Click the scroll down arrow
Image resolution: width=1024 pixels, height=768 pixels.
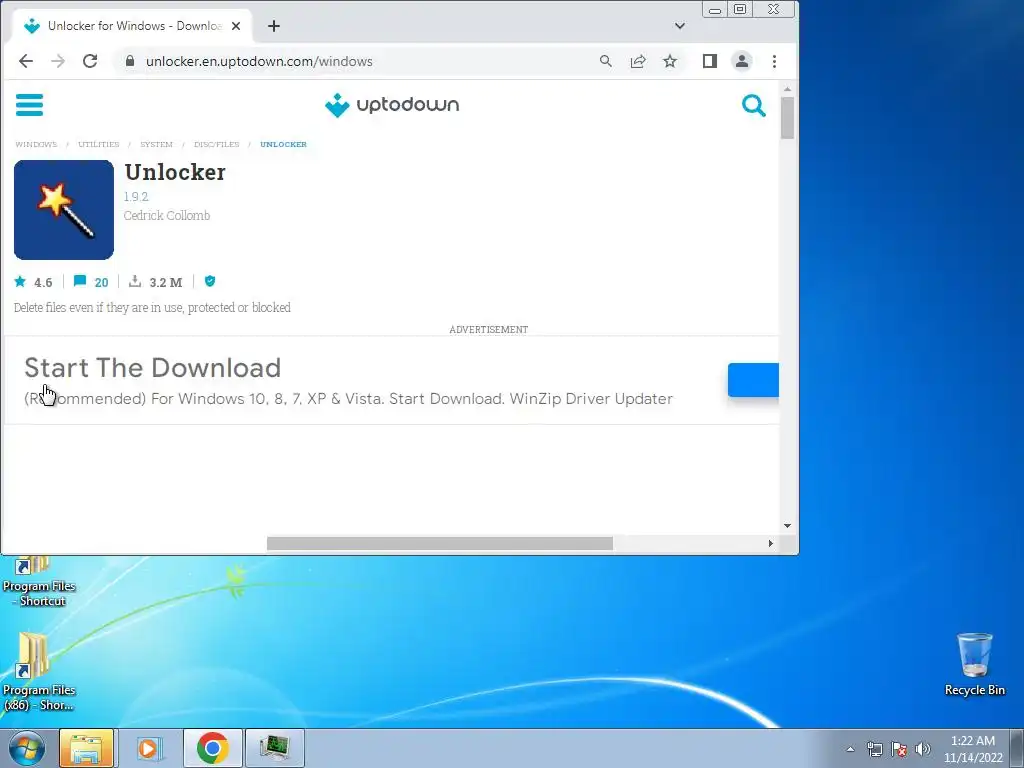click(x=787, y=526)
